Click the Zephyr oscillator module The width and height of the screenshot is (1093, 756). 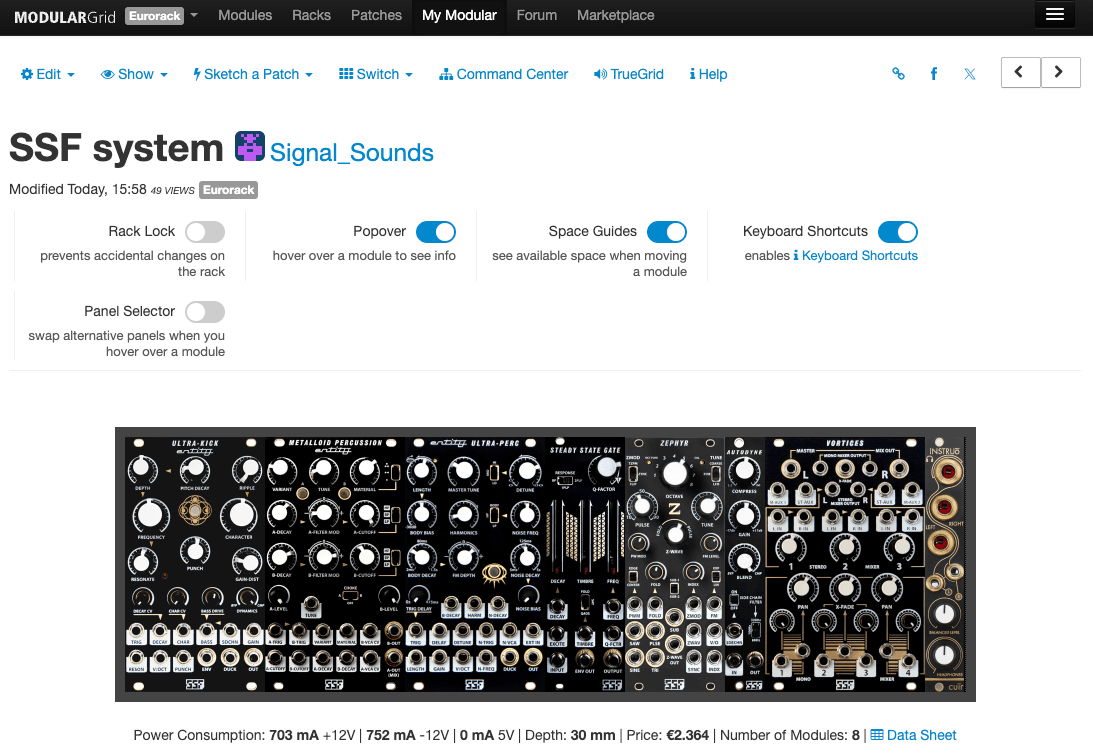coord(675,564)
